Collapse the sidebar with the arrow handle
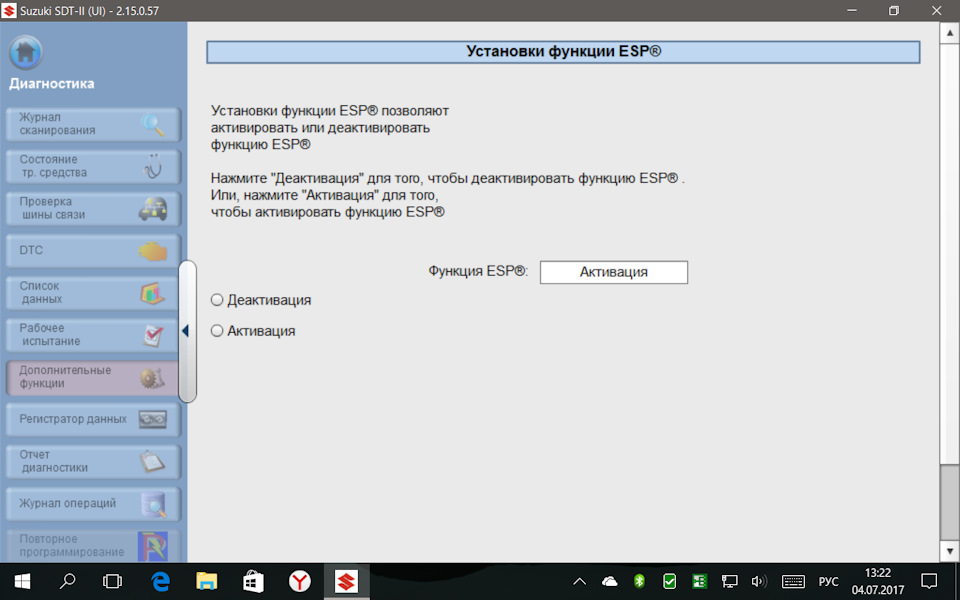 point(187,331)
